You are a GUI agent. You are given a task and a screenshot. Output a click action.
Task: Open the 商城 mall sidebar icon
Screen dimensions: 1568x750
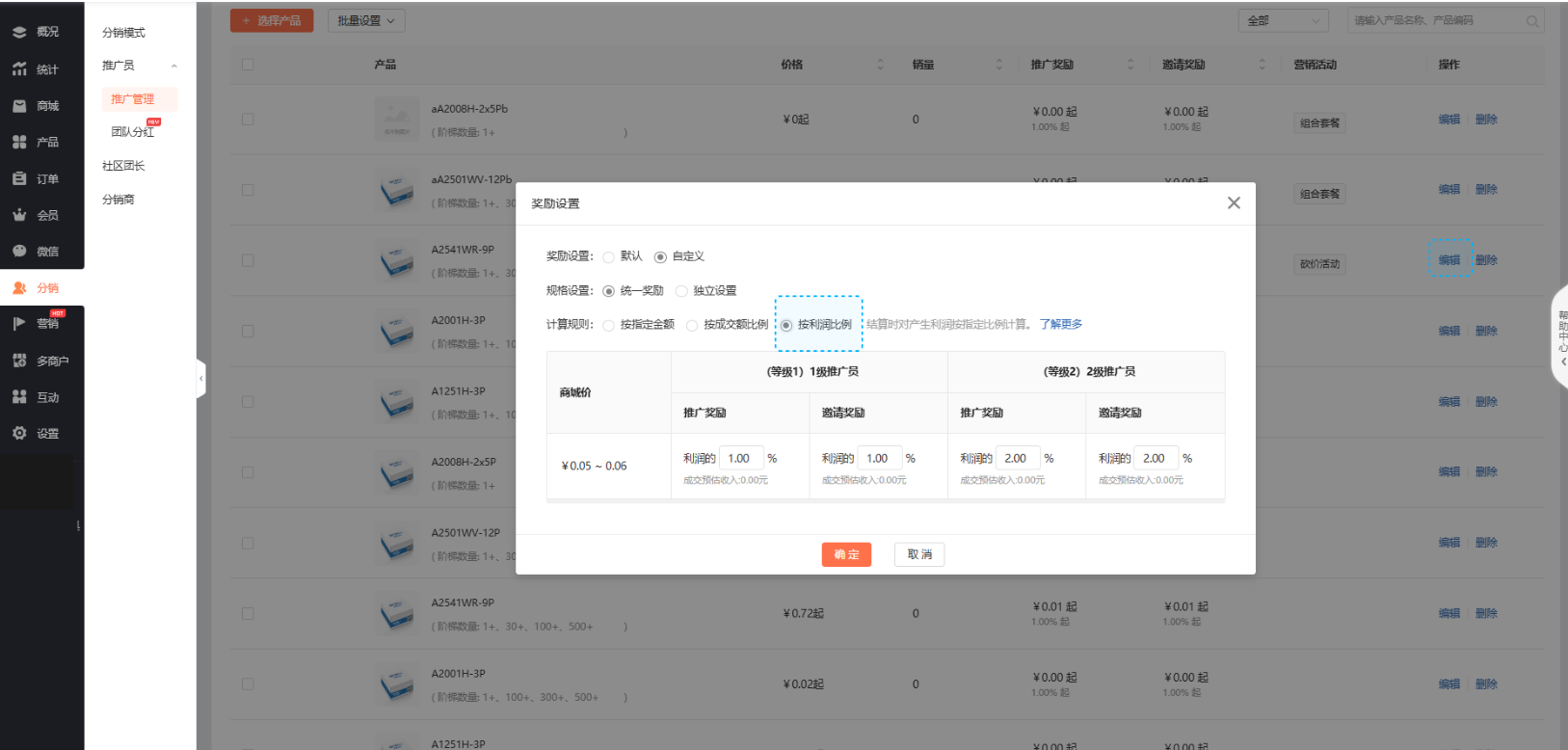[19, 106]
